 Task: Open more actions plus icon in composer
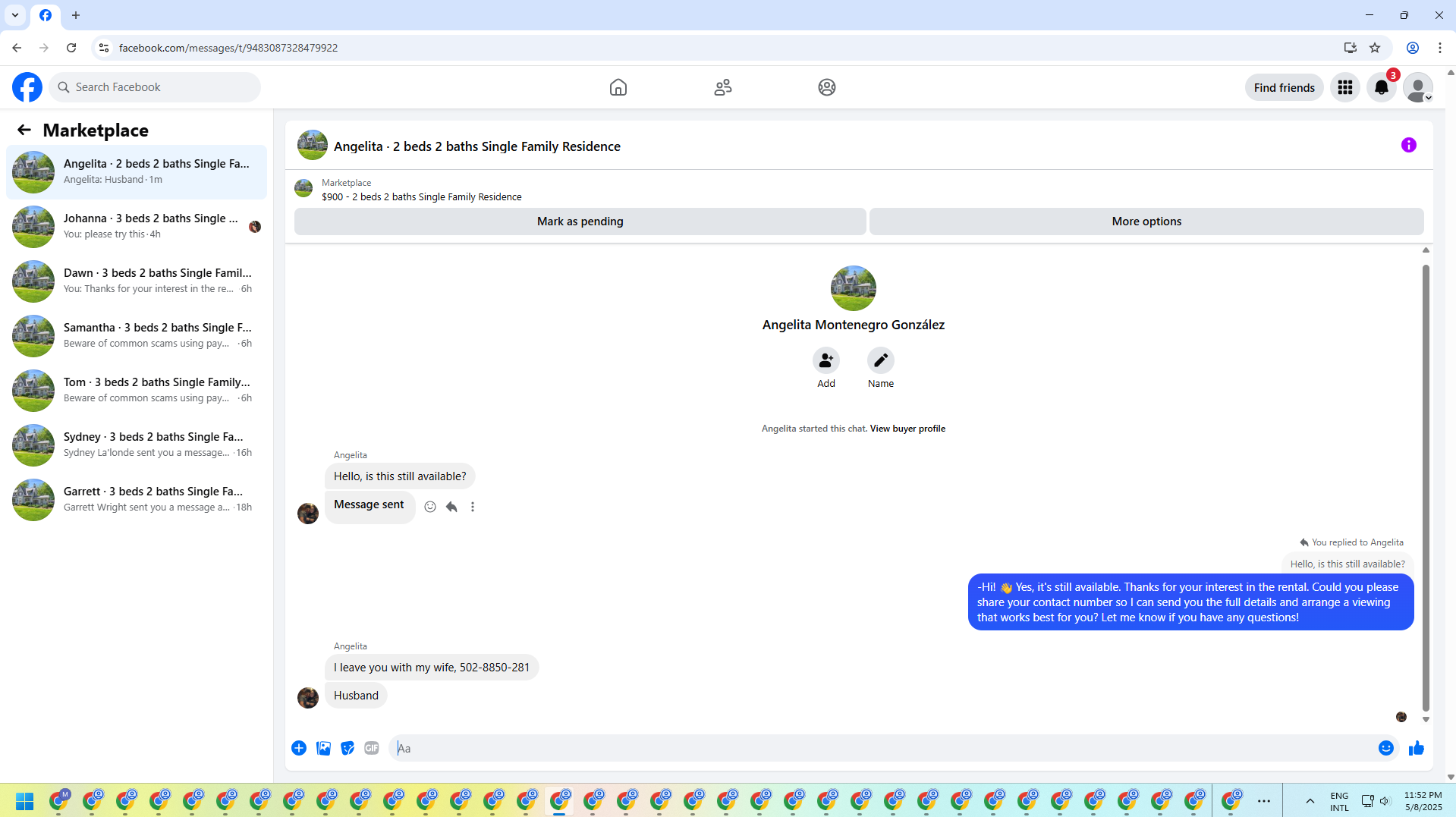(299, 748)
